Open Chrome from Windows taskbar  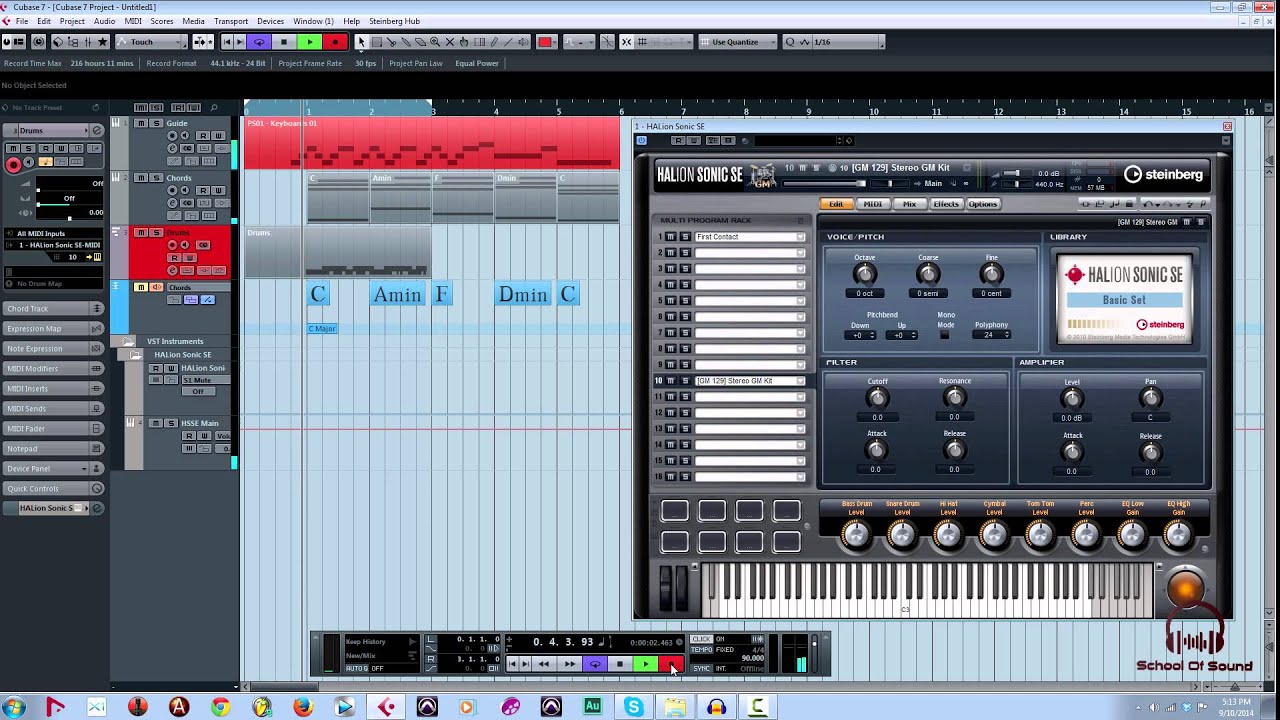point(220,707)
